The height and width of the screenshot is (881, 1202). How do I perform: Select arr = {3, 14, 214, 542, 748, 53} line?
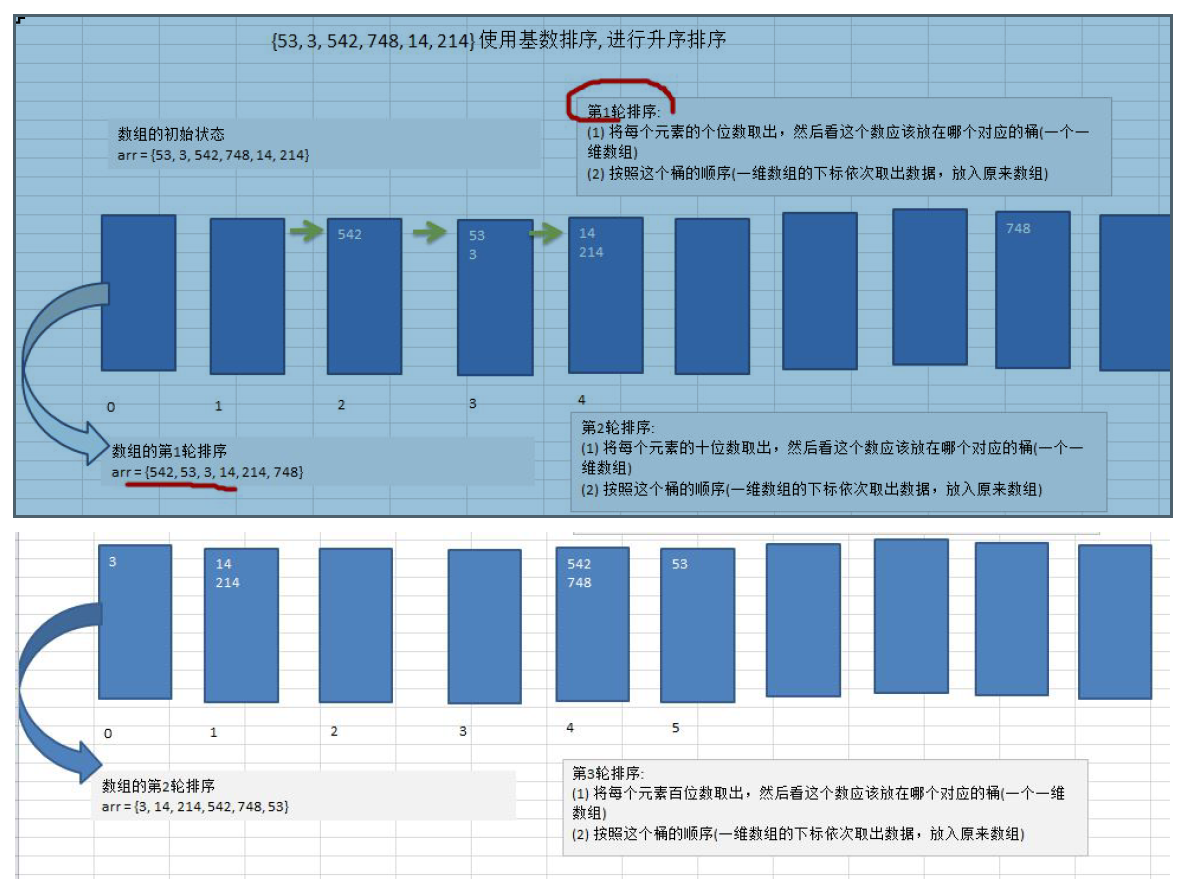196,806
